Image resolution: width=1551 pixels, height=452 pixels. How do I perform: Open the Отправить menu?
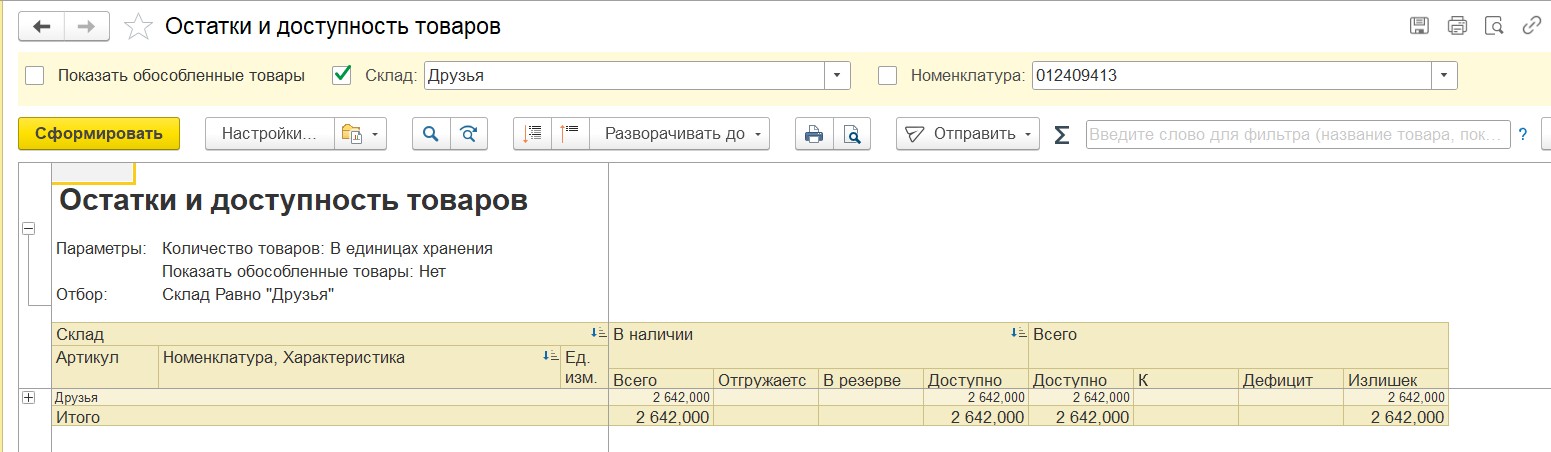[x=967, y=134]
